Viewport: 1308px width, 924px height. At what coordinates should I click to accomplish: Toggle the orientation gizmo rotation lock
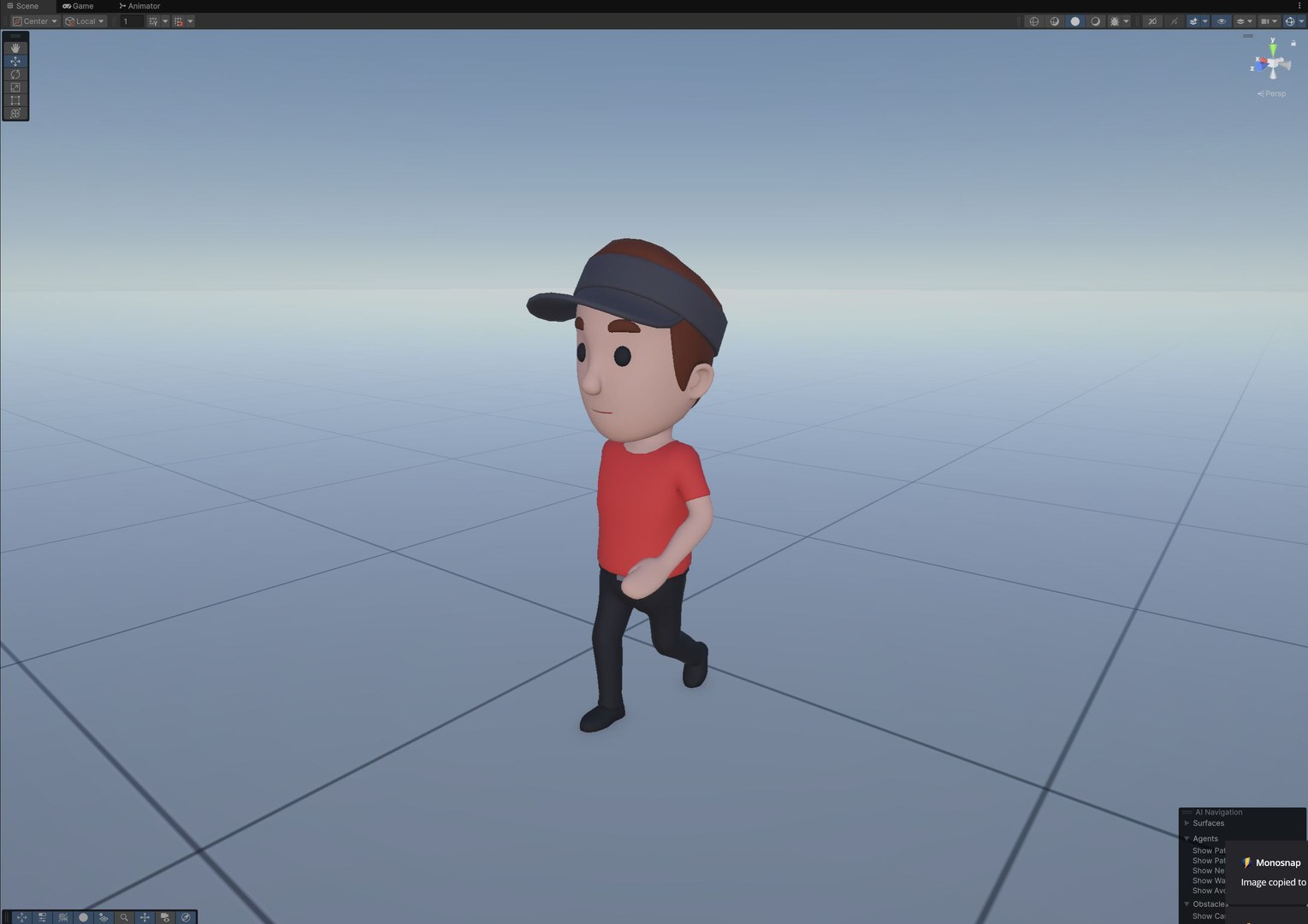[1293, 43]
